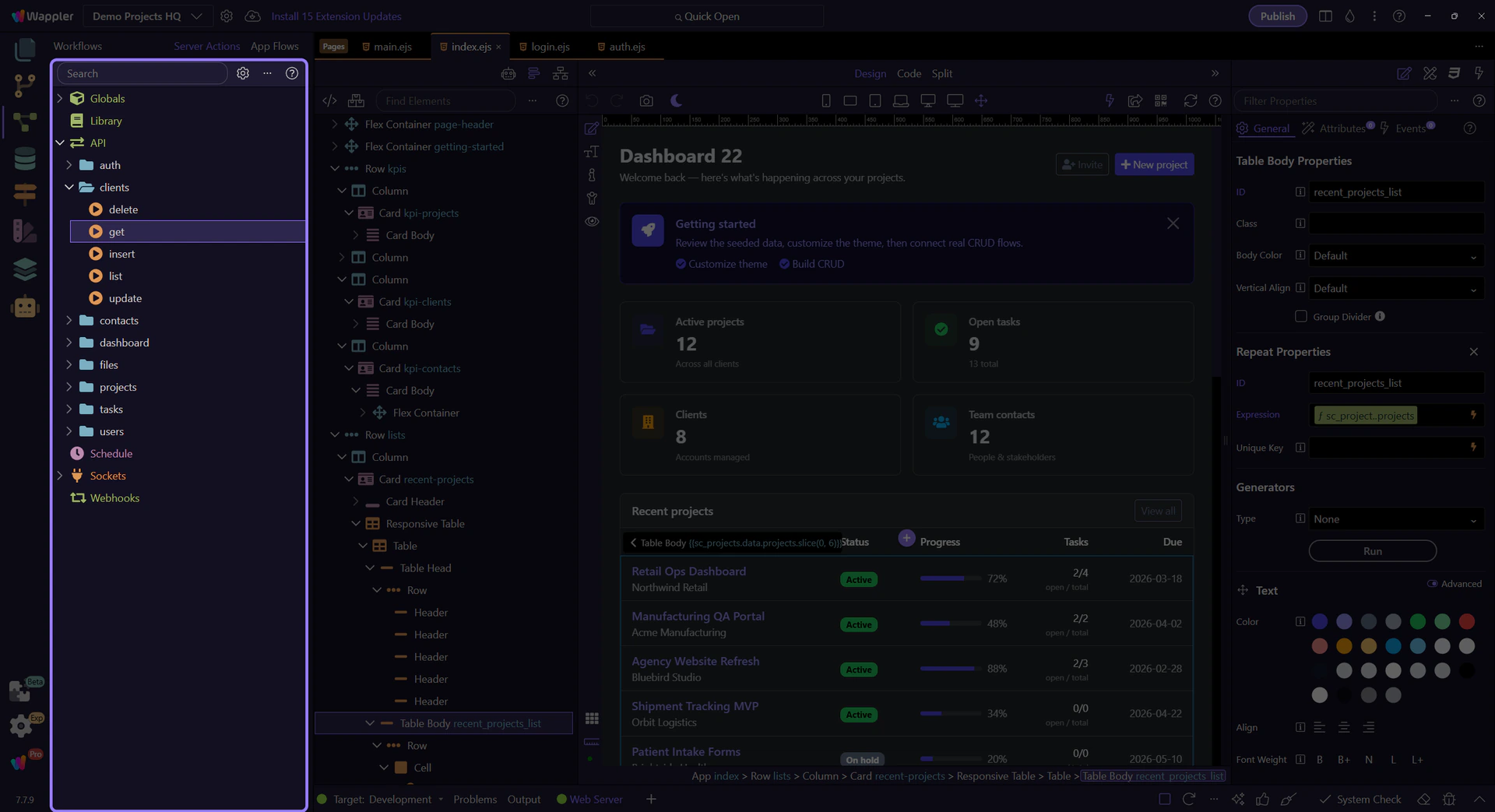The width and height of the screenshot is (1495, 812).
Task: Open the AI robot assistant sidebar icon
Action: pyautogui.click(x=25, y=307)
